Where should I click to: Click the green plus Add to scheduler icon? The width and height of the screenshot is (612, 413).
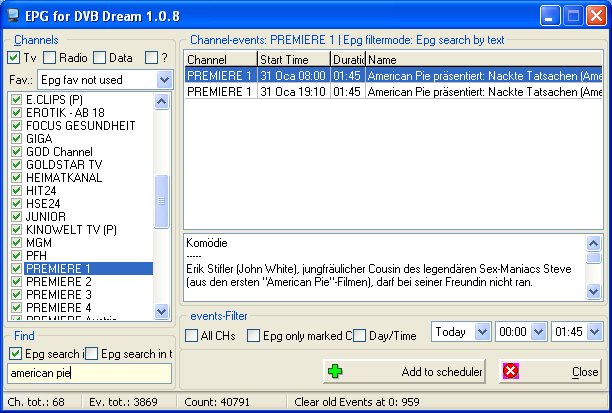coord(335,371)
